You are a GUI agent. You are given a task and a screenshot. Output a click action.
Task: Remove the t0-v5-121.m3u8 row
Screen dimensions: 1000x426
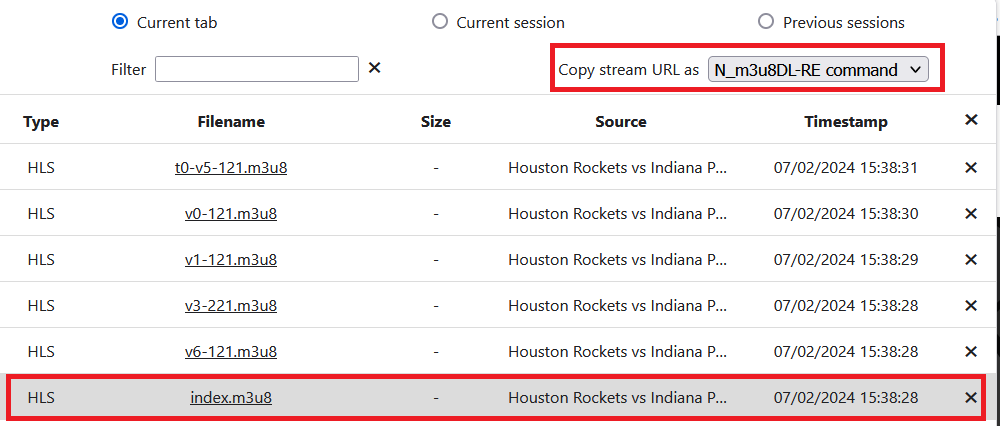970,168
